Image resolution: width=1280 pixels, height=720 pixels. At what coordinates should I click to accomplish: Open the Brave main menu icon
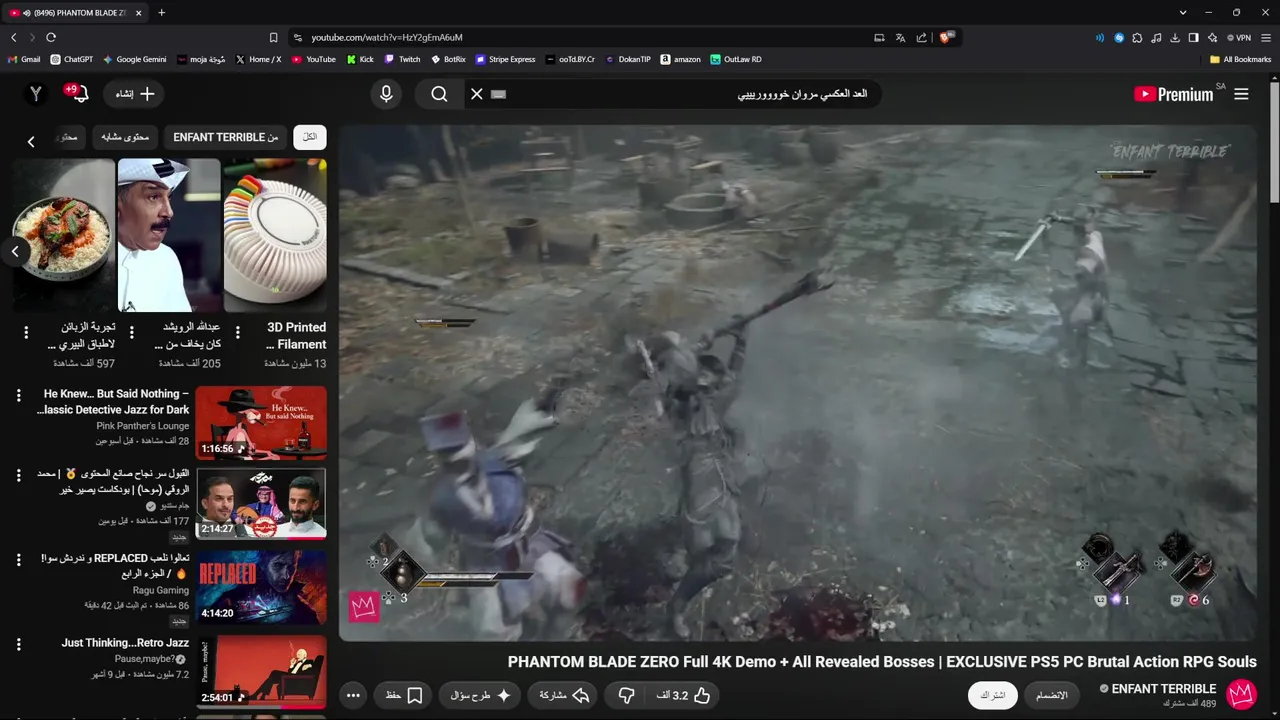[1266, 38]
